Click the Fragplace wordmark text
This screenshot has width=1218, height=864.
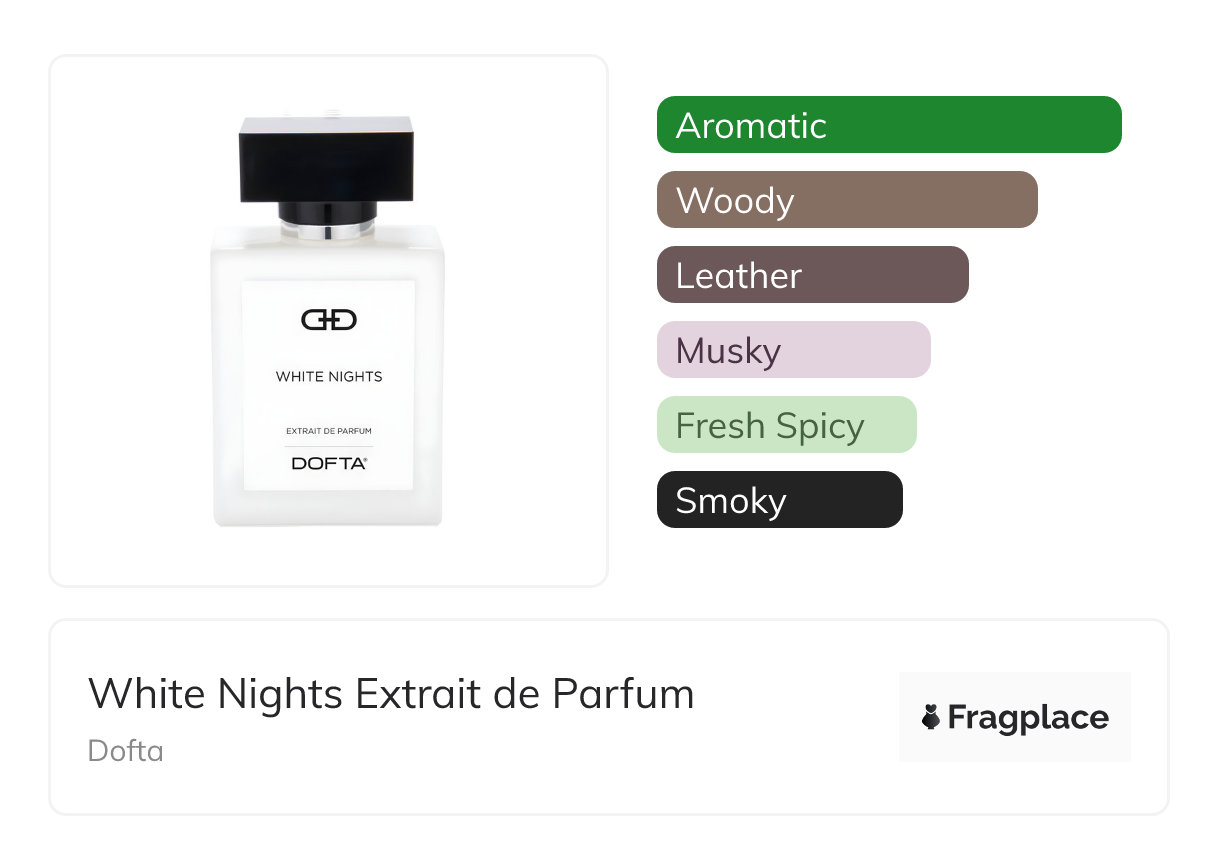pos(1028,717)
